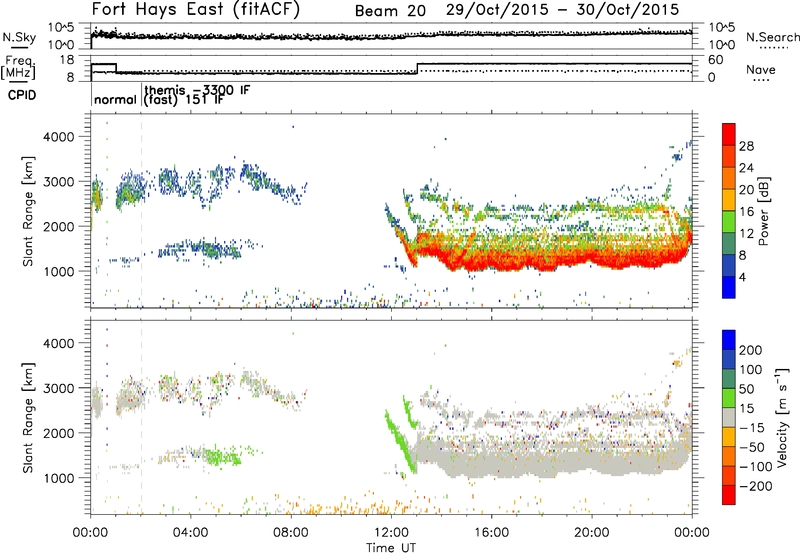The image size is (800, 554).
Task: Click the green velocity patch near 05:00 in velocity panel
Action: pyautogui.click(x=222, y=456)
